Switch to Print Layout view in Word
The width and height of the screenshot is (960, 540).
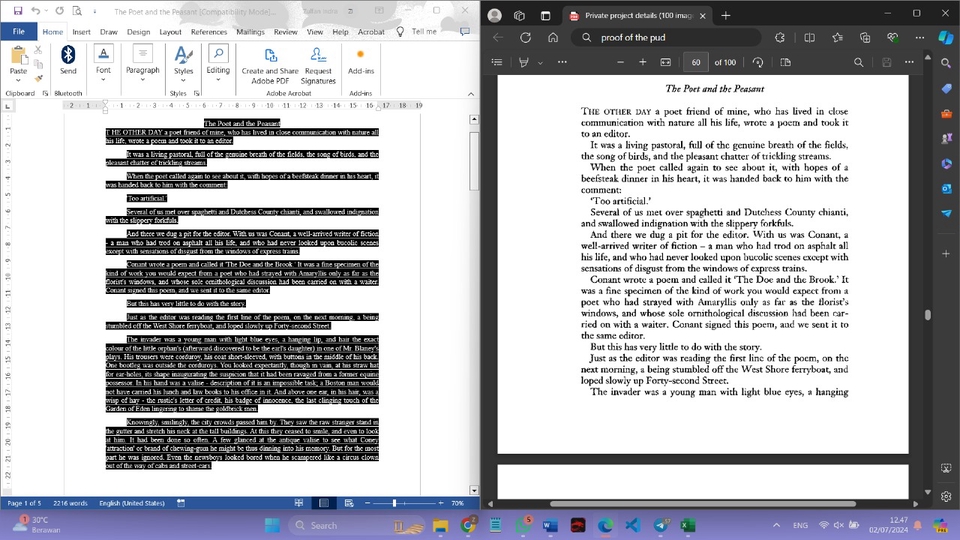pyautogui.click(x=324, y=503)
